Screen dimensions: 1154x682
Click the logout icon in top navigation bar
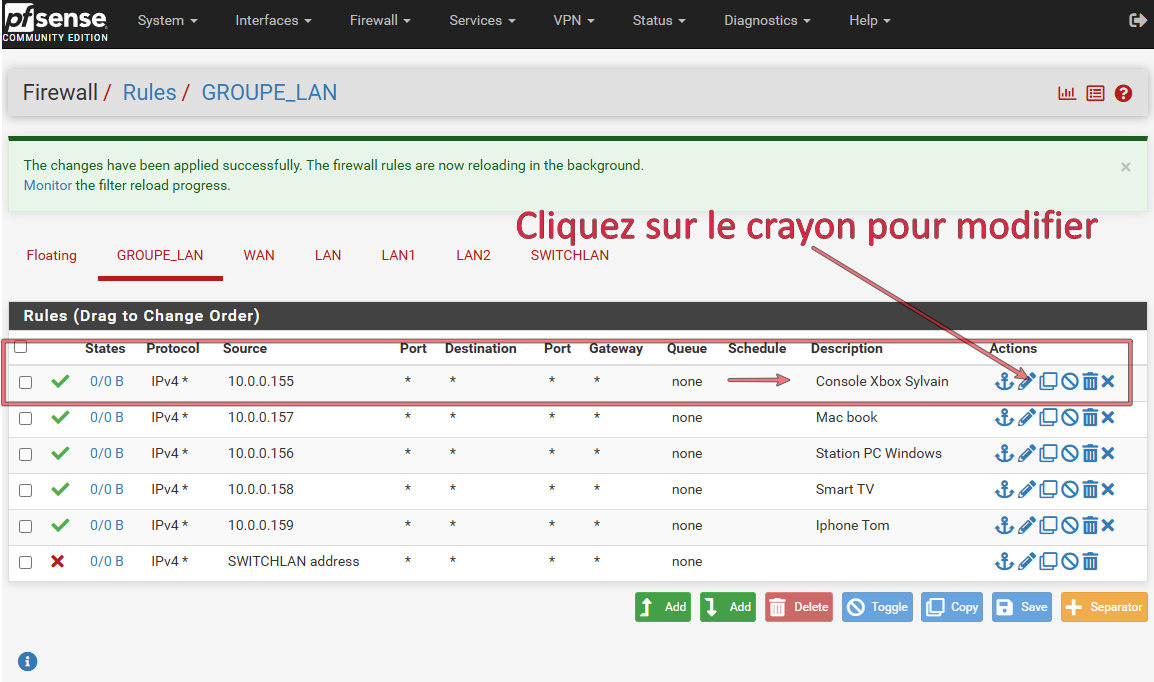pos(1137,20)
